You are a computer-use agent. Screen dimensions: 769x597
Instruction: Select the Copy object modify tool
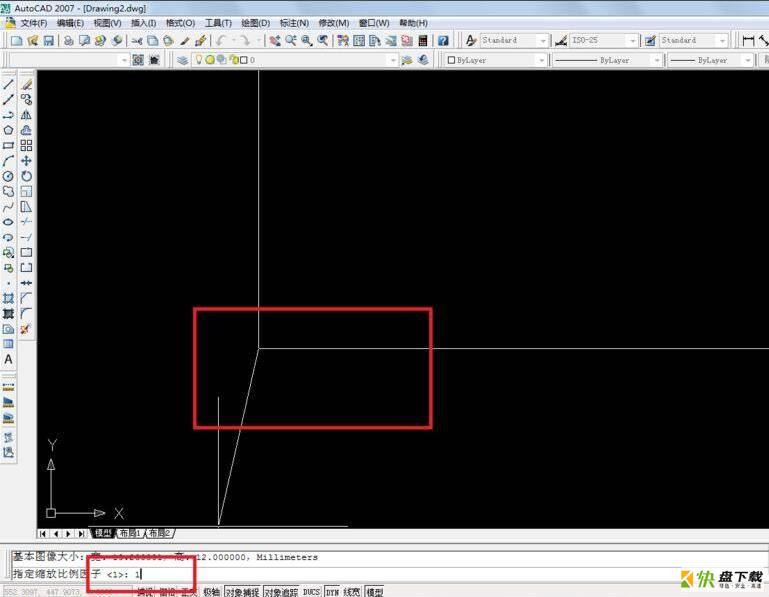coord(26,100)
